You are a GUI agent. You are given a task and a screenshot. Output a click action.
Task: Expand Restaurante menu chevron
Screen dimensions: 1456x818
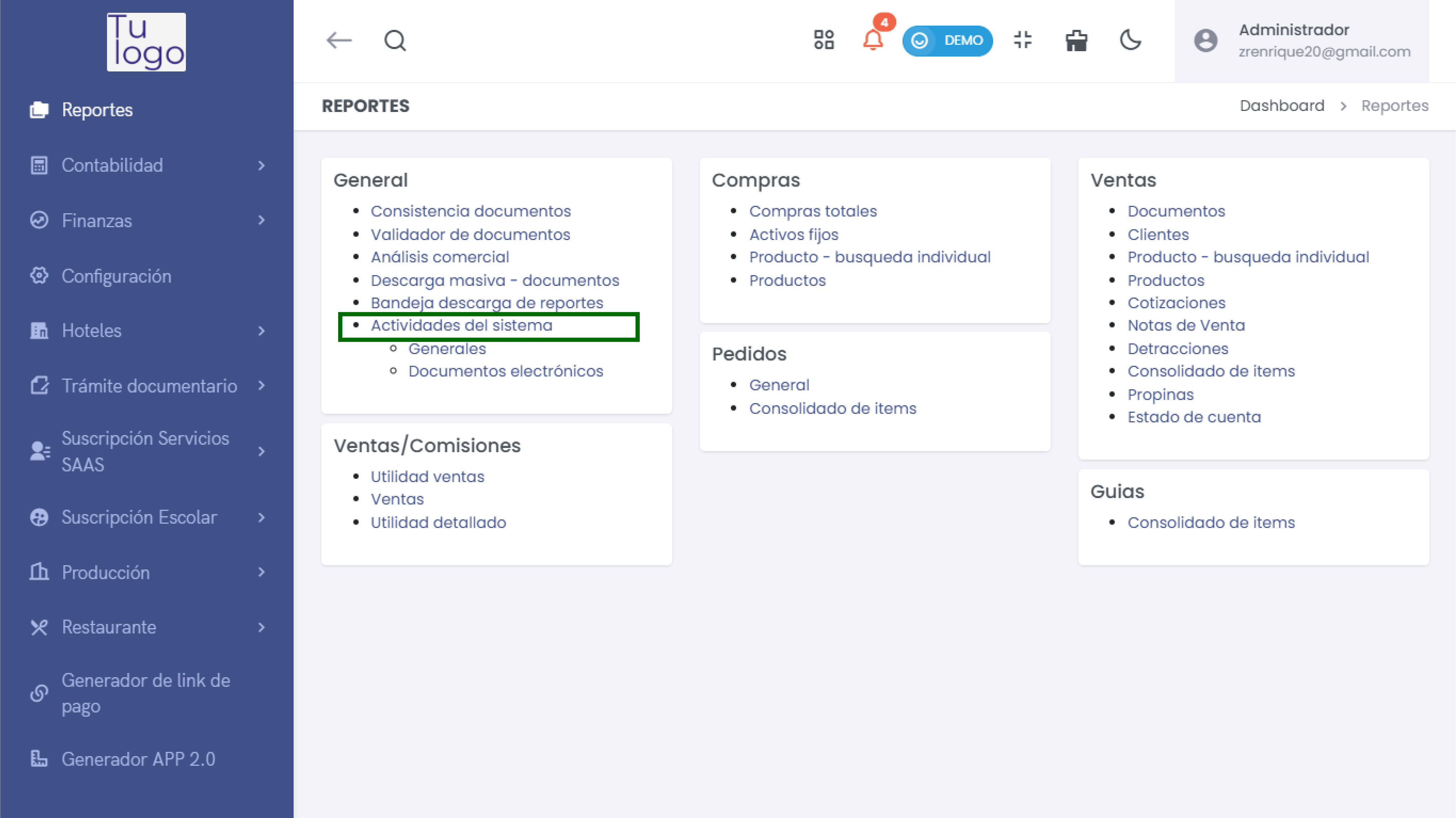[261, 627]
